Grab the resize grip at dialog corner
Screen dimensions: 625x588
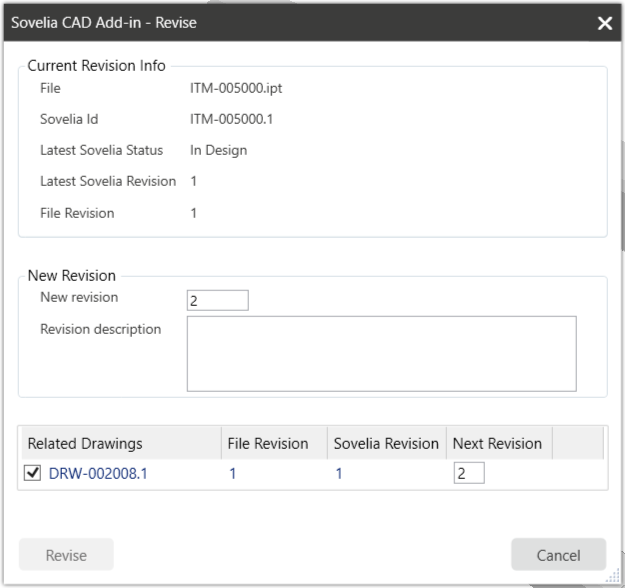pyautogui.click(x=613, y=577)
